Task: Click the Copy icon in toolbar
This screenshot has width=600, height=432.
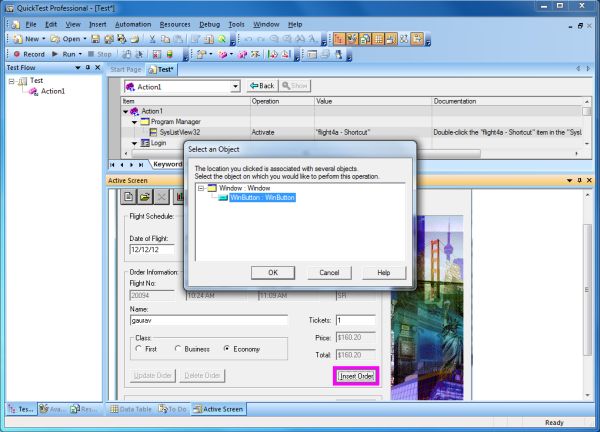Action: pos(165,39)
